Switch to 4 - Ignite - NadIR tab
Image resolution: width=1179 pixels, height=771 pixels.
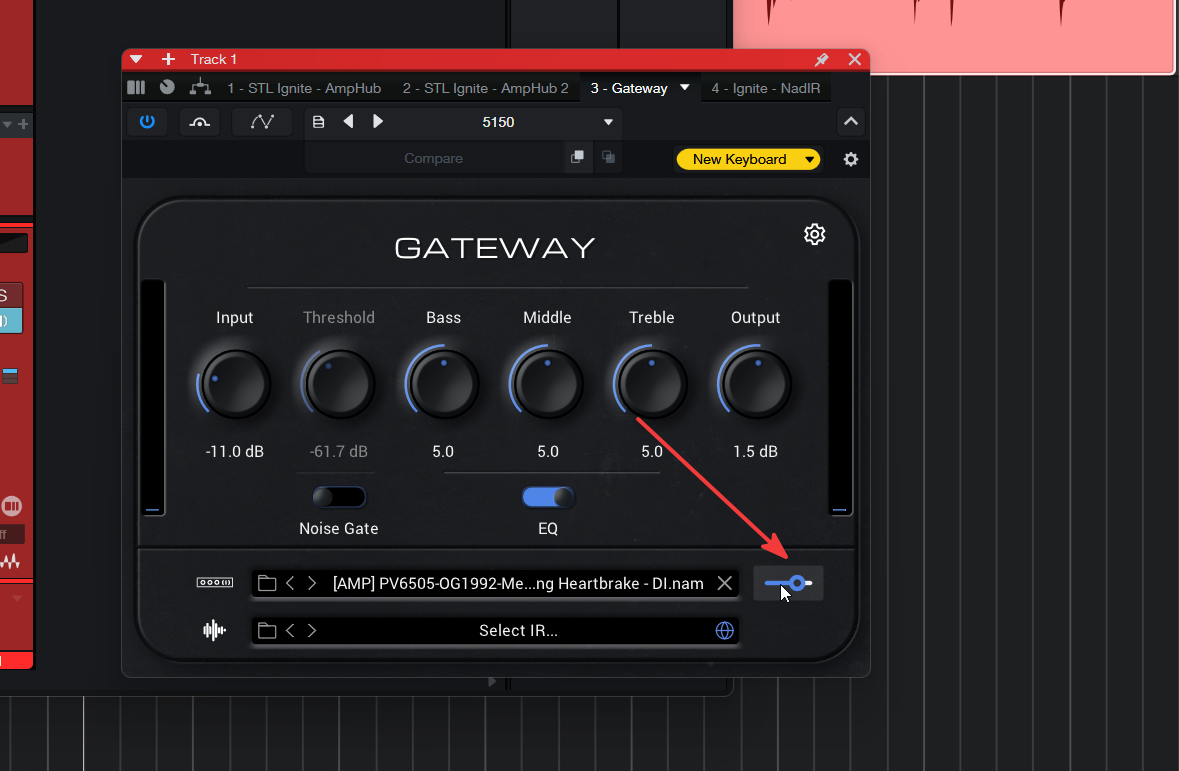pos(765,88)
